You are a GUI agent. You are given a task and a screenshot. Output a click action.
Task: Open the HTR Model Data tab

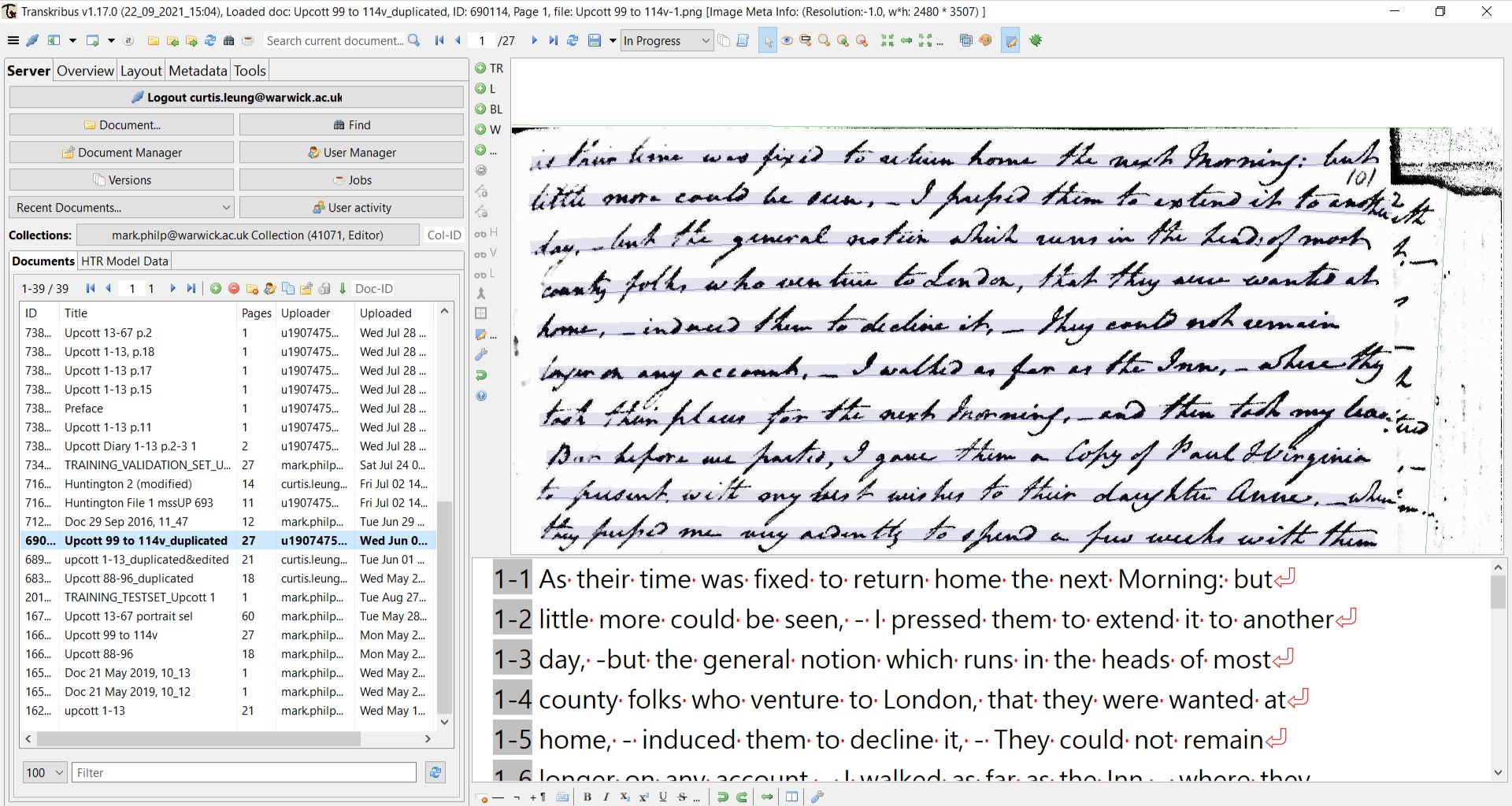(124, 261)
